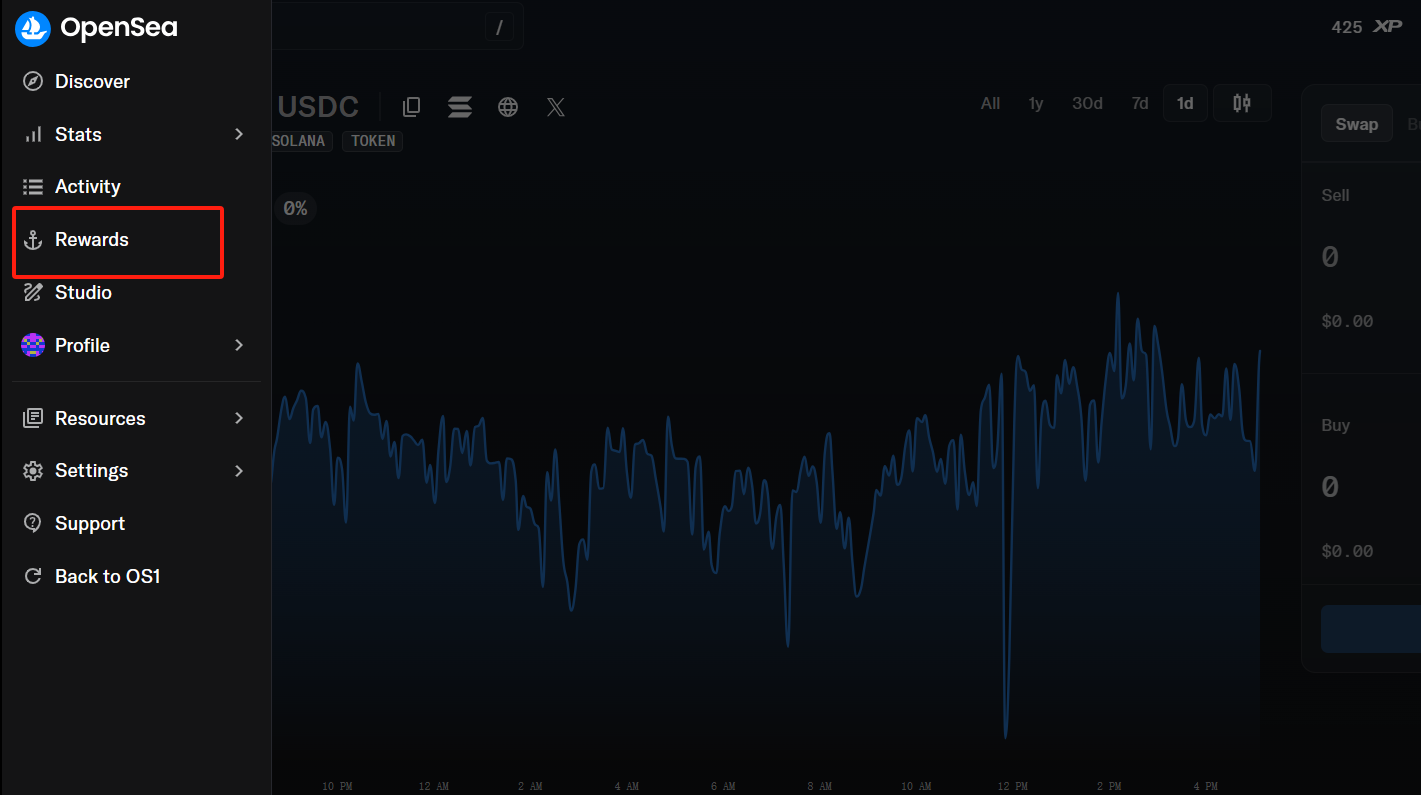Click the Sell label
This screenshot has height=795, width=1421.
pyautogui.click(x=1336, y=195)
